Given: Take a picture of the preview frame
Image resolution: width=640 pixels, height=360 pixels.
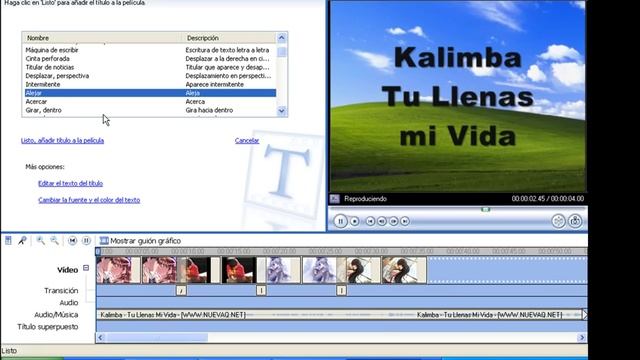Looking at the screenshot, I should [575, 221].
